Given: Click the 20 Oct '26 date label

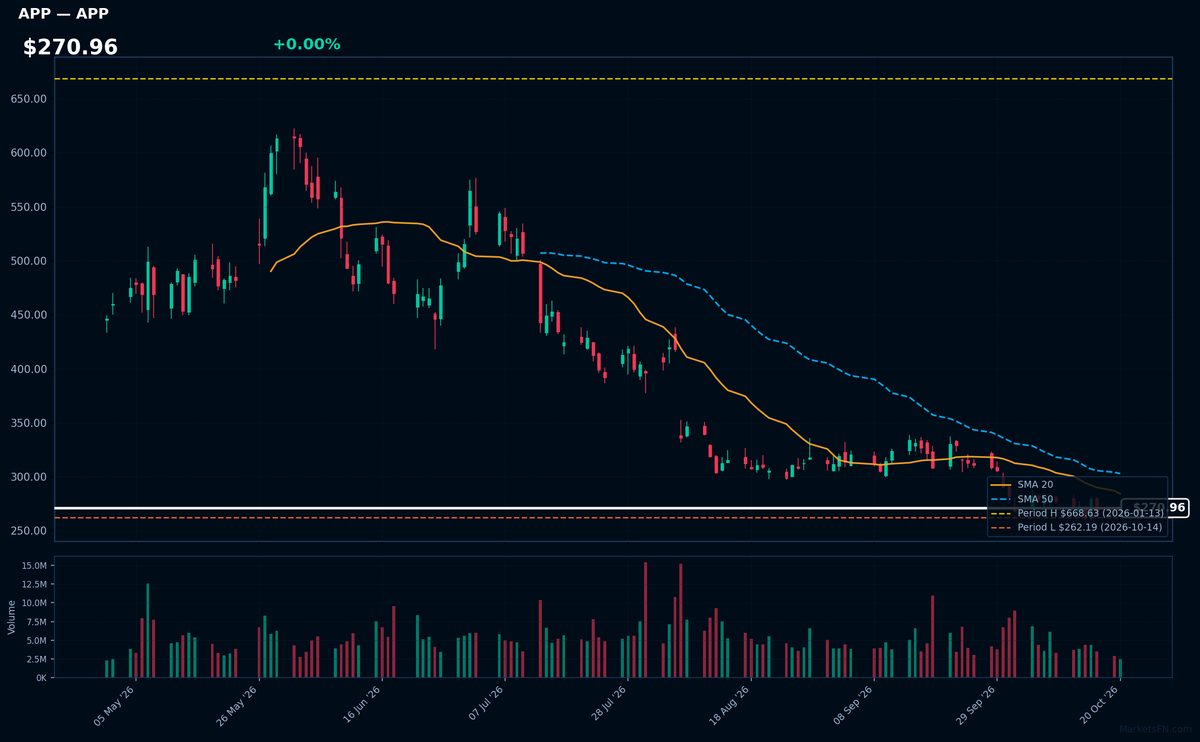Looking at the screenshot, I should click(x=1100, y=705).
